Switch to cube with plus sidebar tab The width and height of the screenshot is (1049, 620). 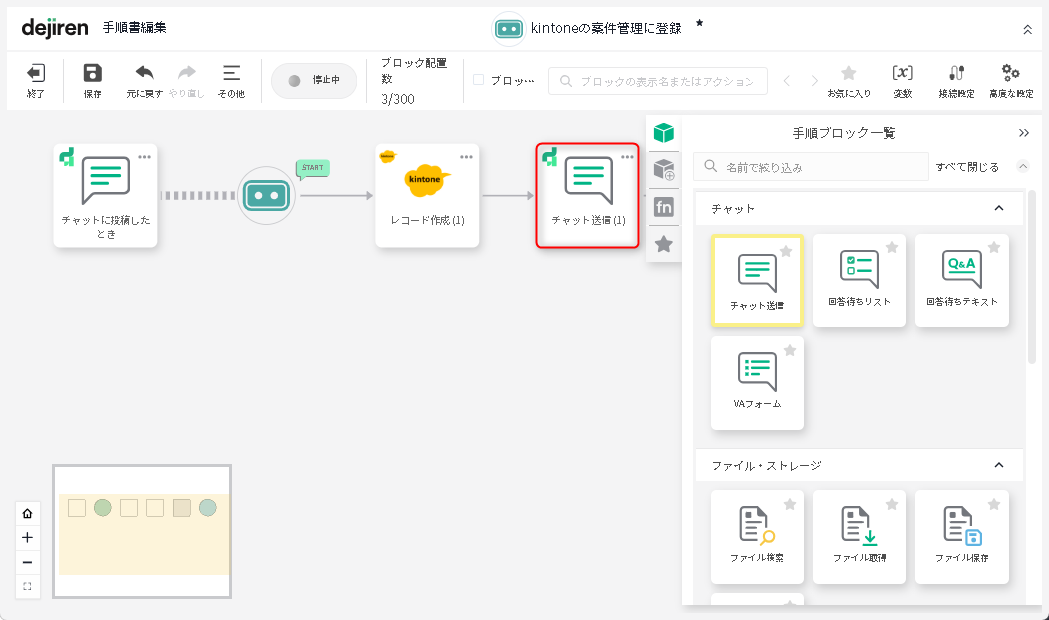664,170
